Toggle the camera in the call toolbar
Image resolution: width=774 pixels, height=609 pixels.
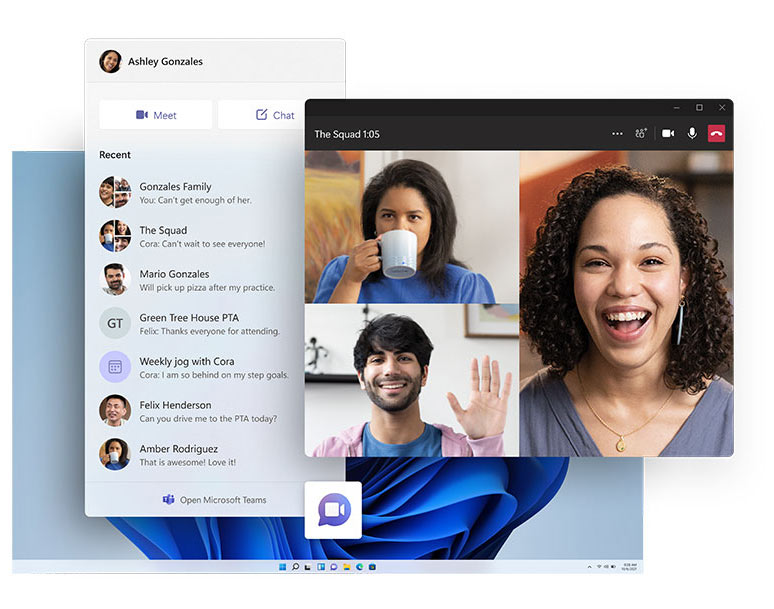668,133
